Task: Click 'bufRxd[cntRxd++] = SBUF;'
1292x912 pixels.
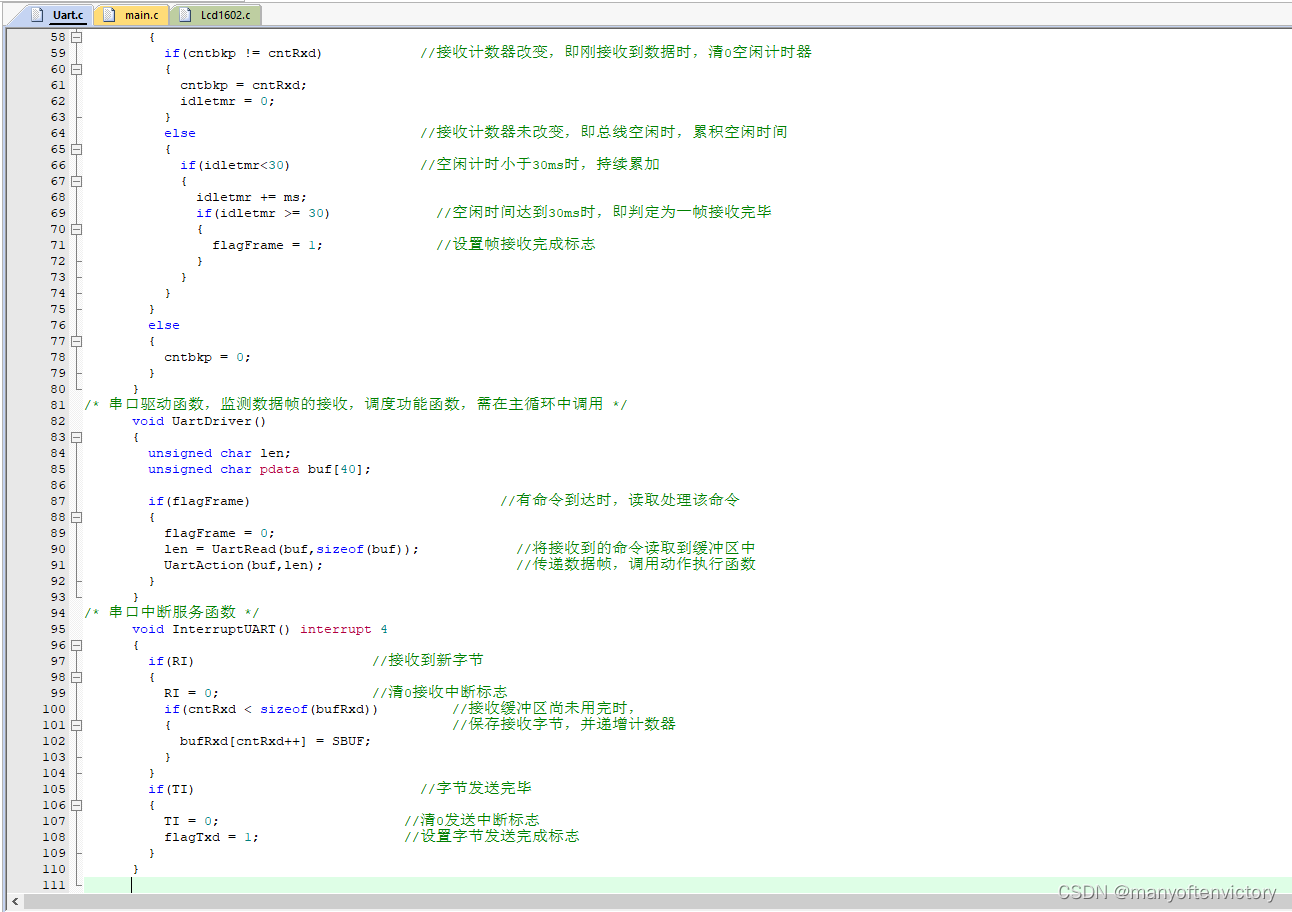Action: 275,741
